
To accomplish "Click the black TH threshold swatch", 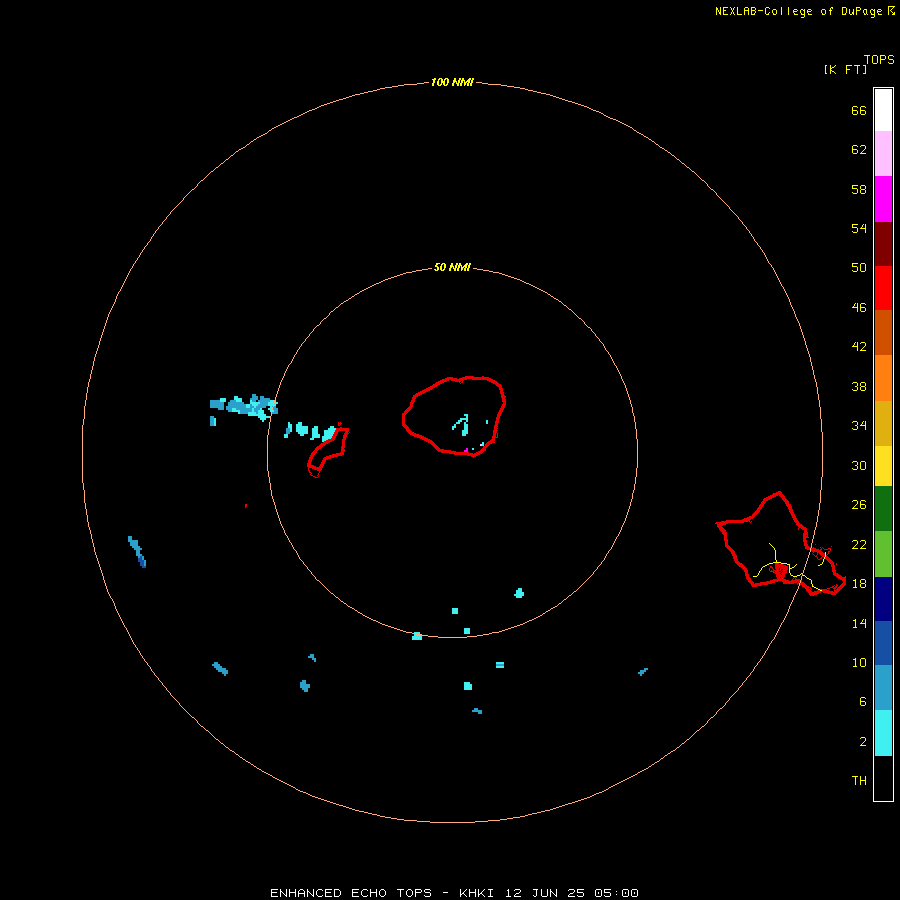I will point(883,778).
